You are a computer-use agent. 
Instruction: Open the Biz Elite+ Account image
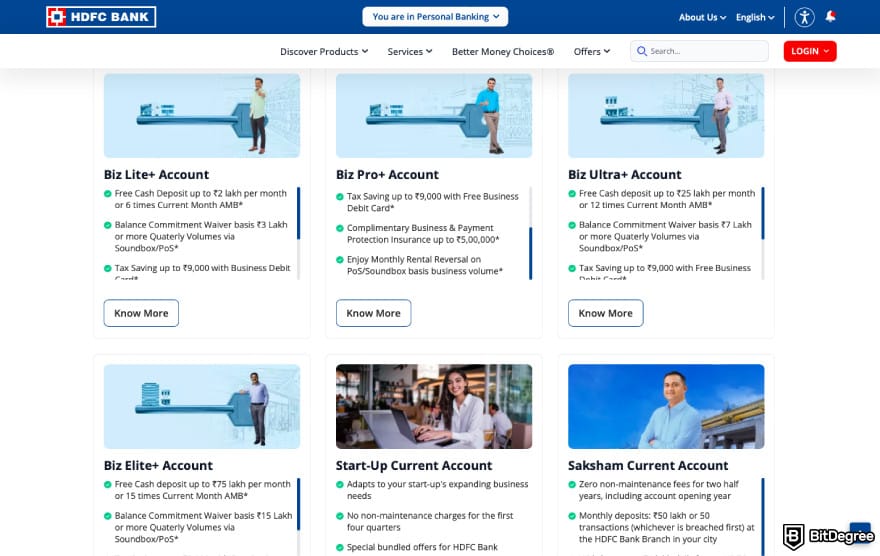tap(202, 406)
